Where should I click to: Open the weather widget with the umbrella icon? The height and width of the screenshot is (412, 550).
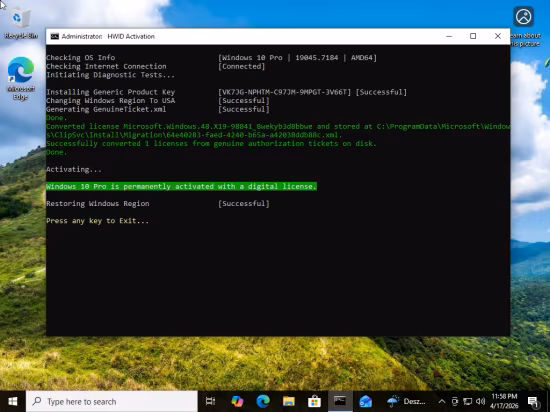coord(406,401)
